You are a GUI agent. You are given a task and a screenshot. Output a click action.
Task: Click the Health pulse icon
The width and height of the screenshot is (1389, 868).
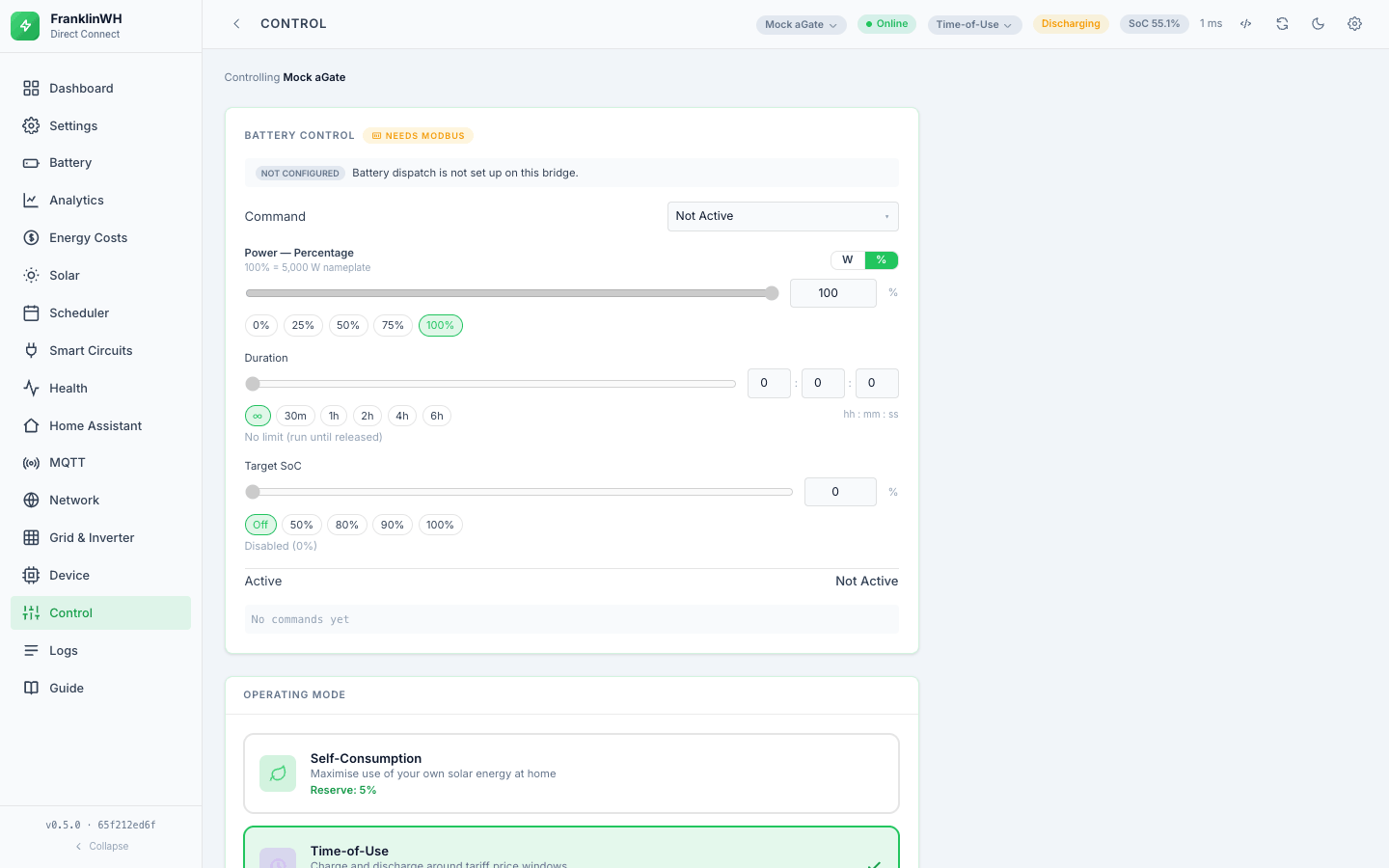(31, 389)
